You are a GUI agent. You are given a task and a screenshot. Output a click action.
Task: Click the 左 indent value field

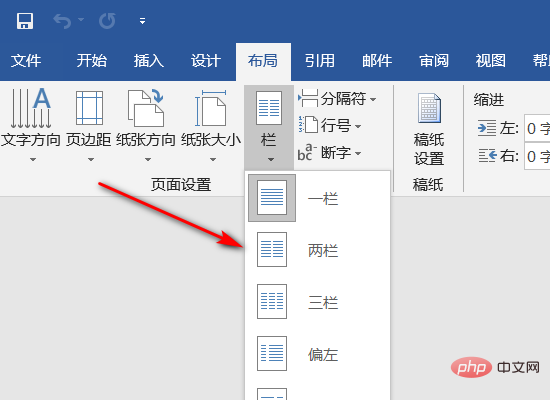[537, 128]
